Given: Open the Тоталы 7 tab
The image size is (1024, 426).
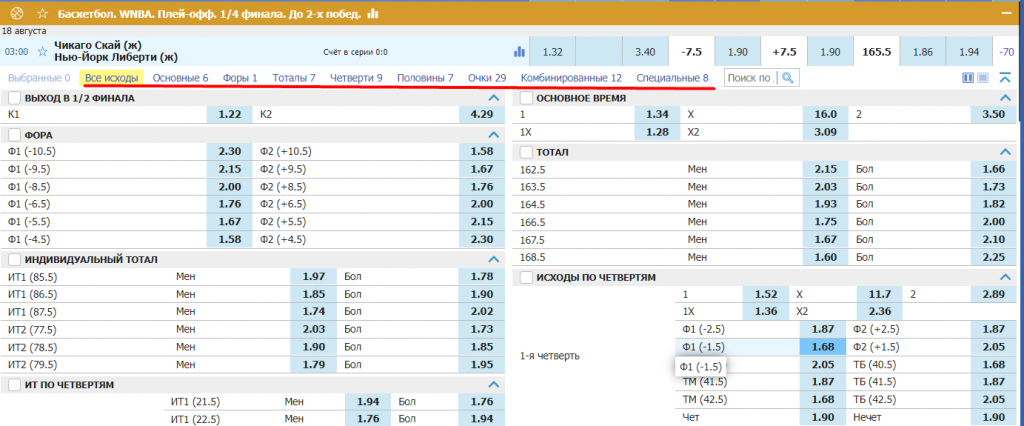Looking at the screenshot, I should pyautogui.click(x=293, y=78).
